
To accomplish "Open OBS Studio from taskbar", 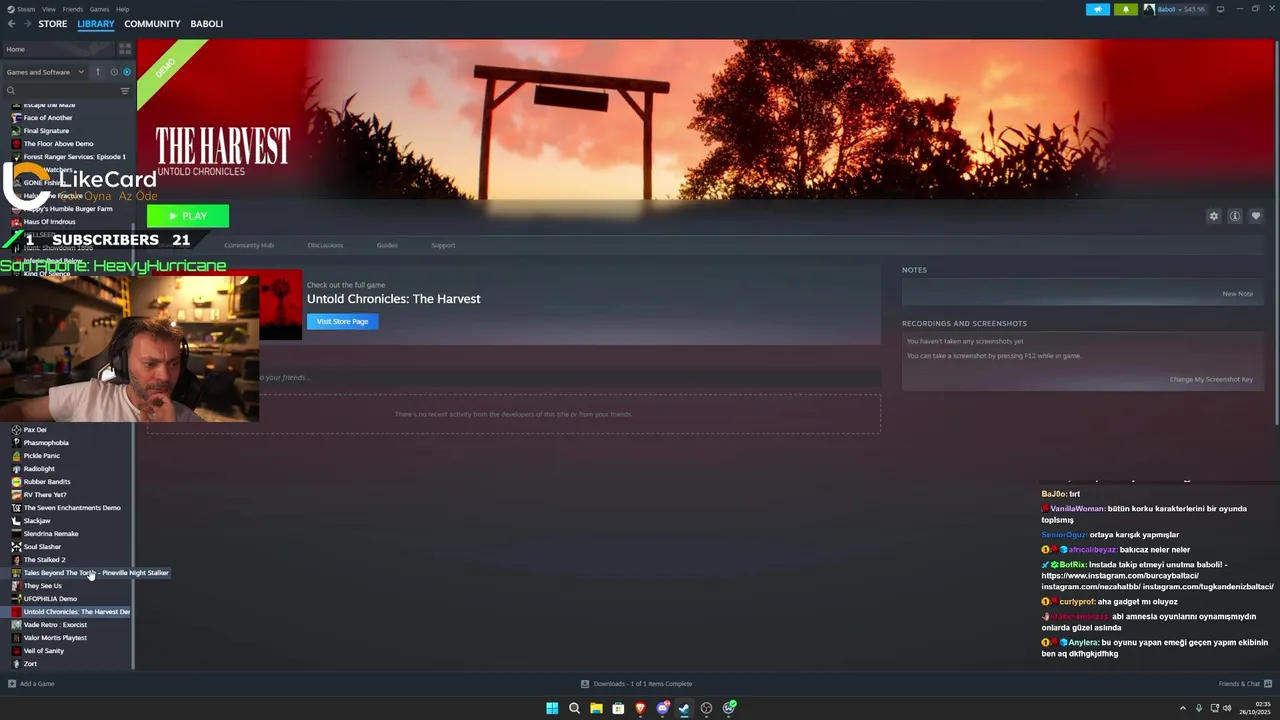I will pyautogui.click(x=706, y=708).
